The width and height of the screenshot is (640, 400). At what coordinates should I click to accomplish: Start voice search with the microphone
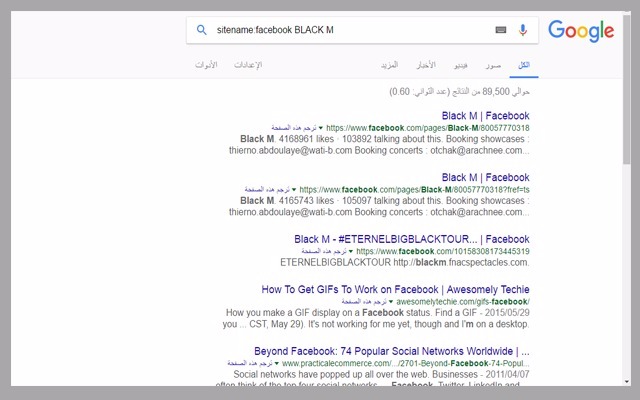(x=522, y=31)
